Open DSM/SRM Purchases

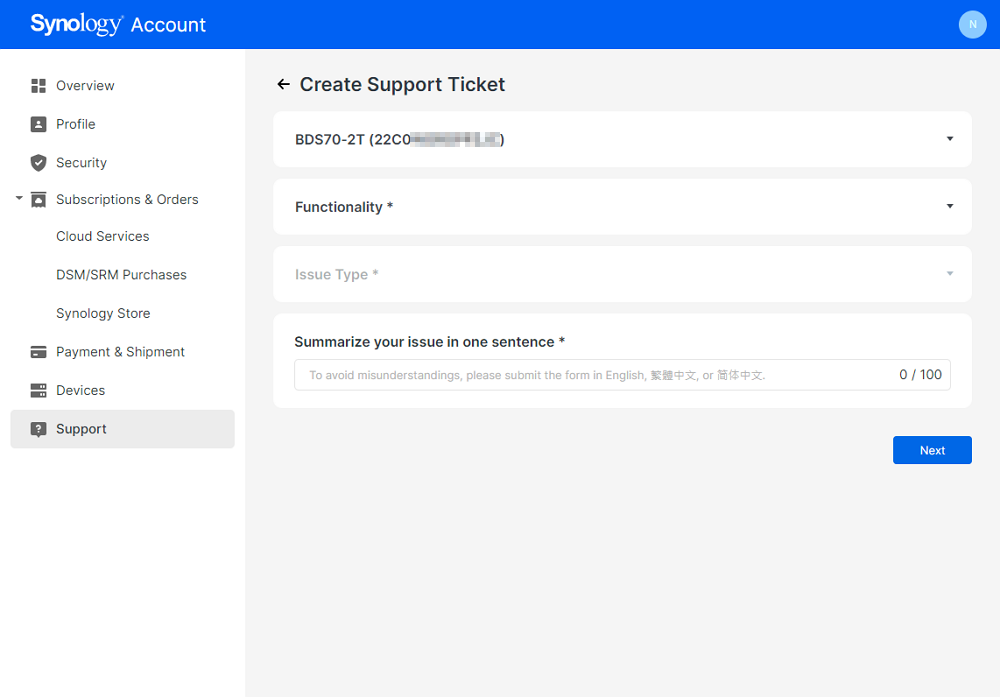pos(121,275)
